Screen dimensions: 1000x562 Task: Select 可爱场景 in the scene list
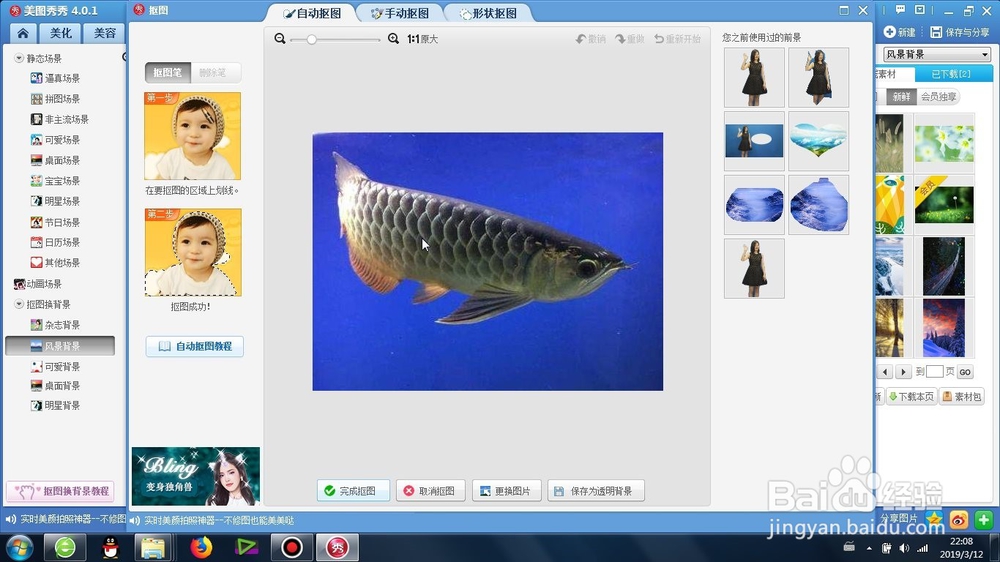tap(55, 140)
